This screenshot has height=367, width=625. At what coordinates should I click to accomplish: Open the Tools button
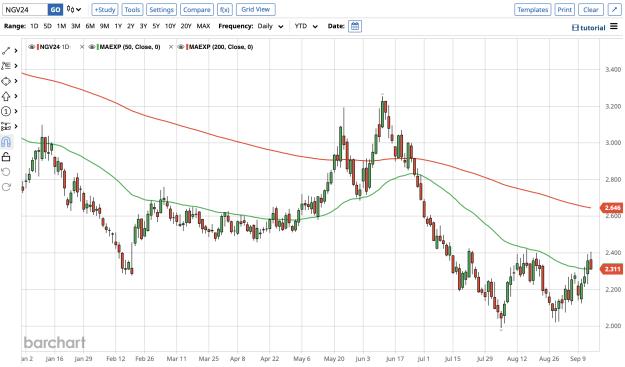click(132, 10)
